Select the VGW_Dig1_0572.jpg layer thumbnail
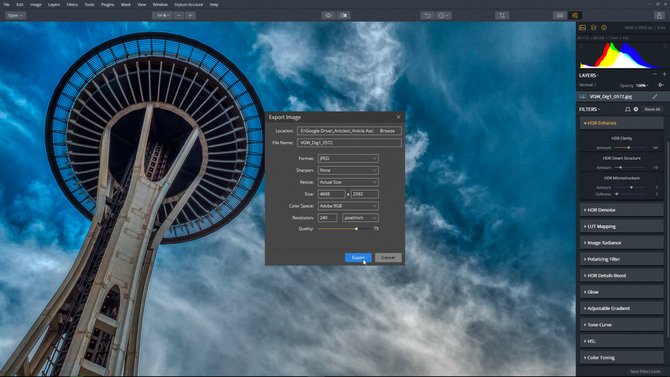 pyautogui.click(x=582, y=97)
